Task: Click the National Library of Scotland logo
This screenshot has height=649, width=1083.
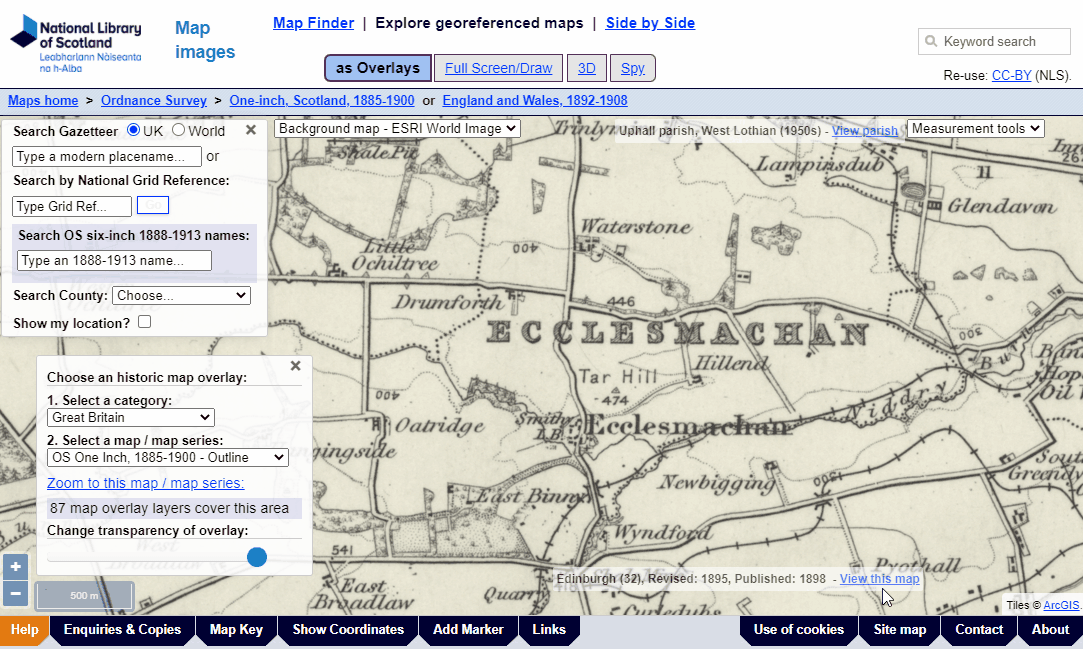Action: click(x=76, y=43)
